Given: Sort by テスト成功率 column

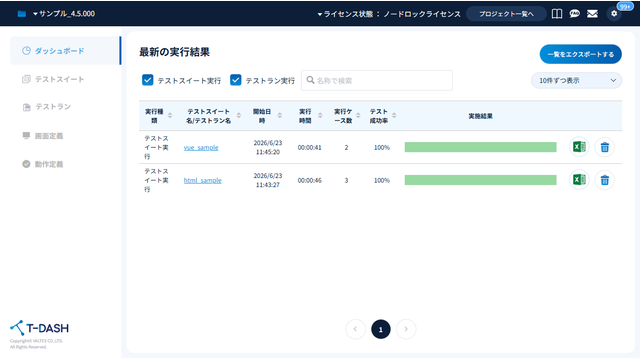Looking at the screenshot, I should [x=394, y=116].
